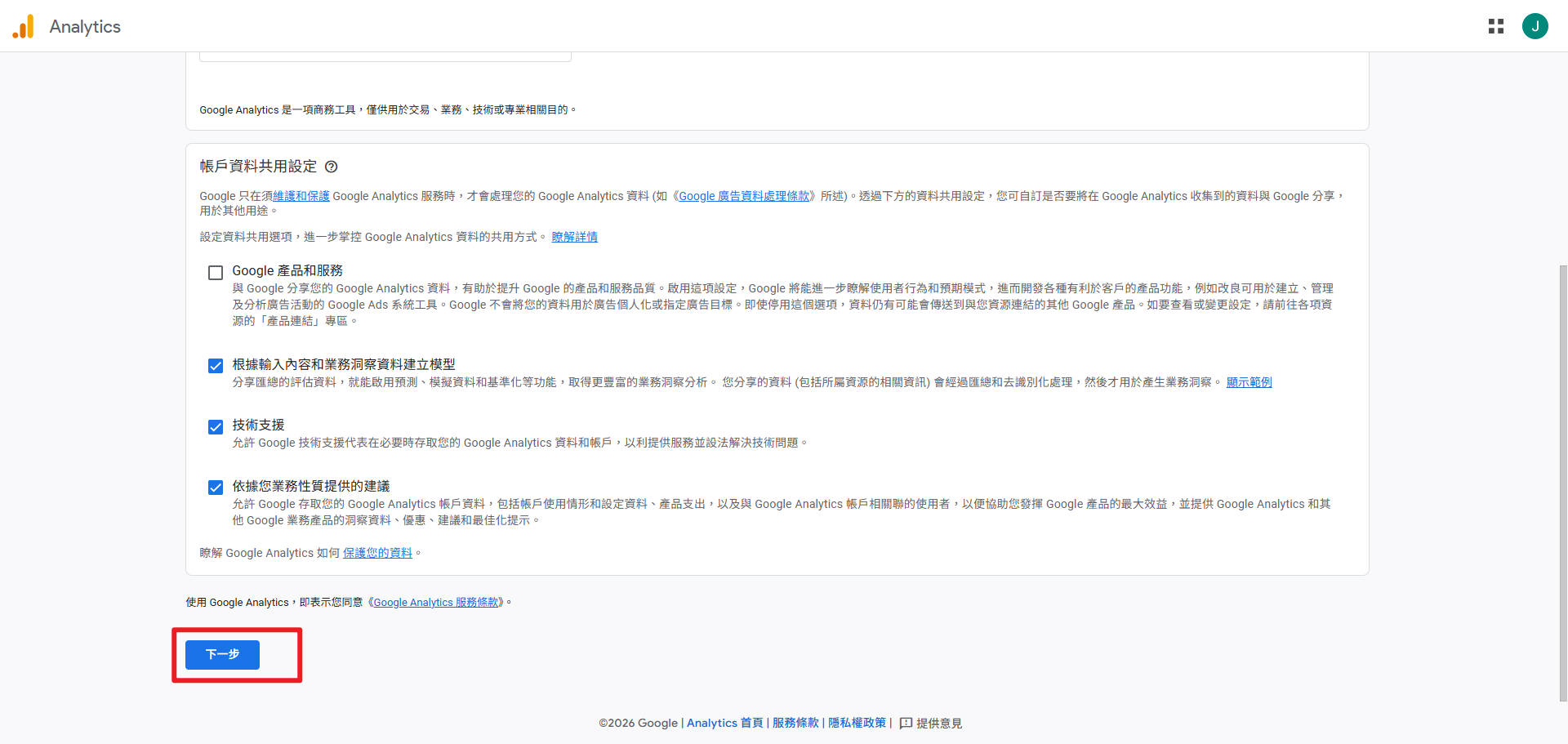The height and width of the screenshot is (744, 1568).
Task: Open the Google Analytics 服務條款 link
Action: [437, 602]
